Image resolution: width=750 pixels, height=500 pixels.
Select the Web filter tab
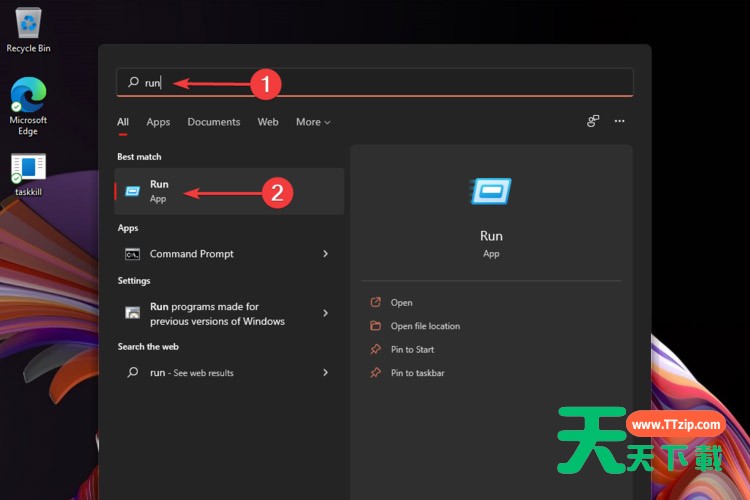click(268, 122)
